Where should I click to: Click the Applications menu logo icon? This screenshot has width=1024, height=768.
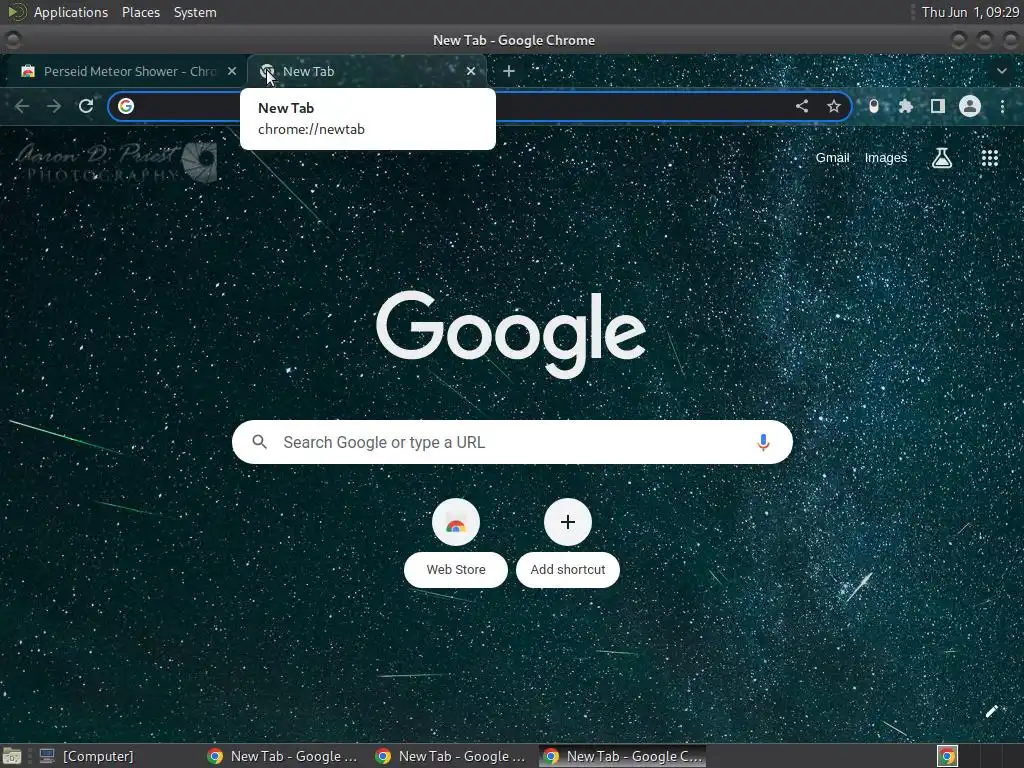tap(16, 12)
